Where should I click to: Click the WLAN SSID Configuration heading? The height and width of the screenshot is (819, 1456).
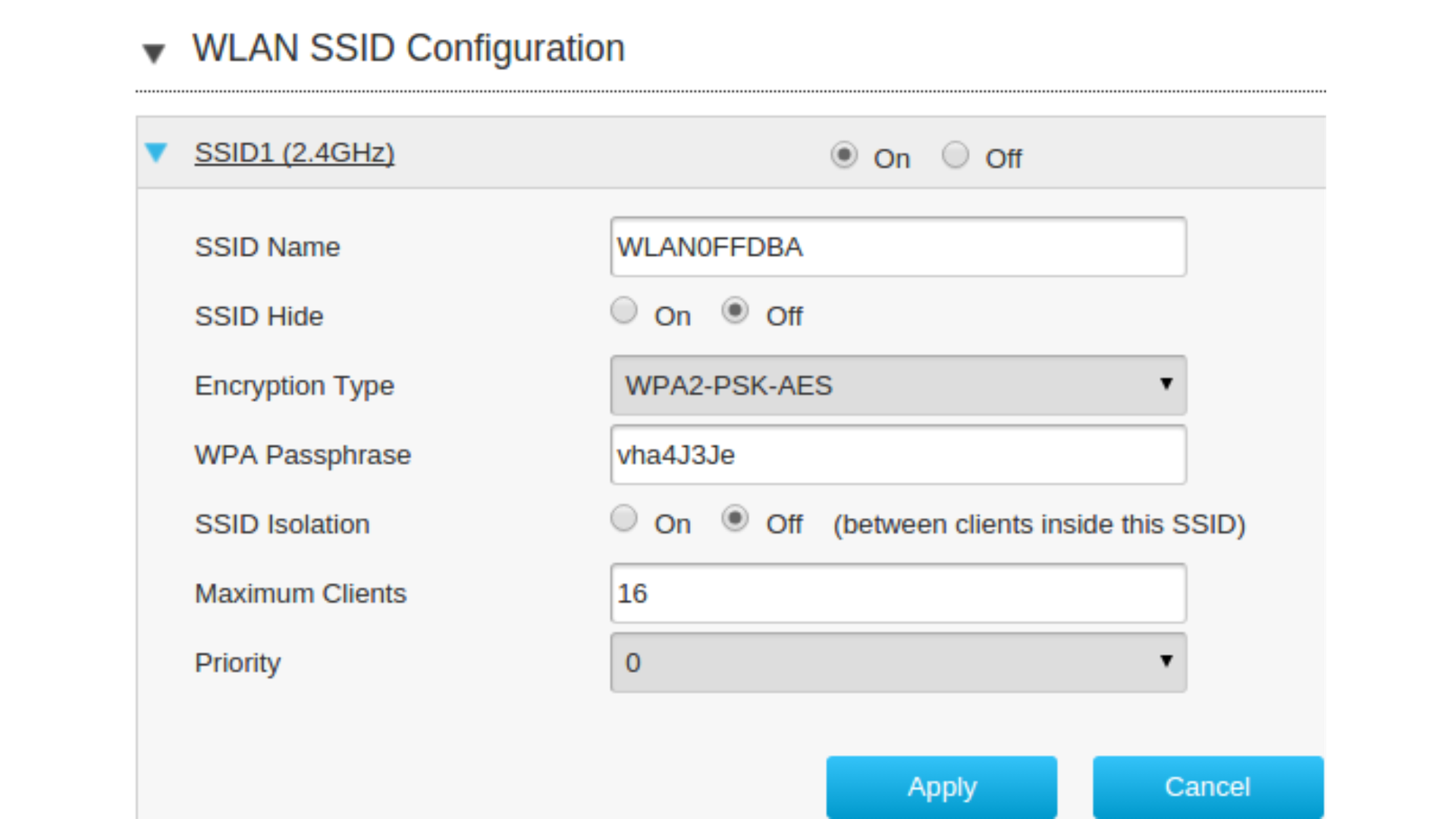pyautogui.click(x=408, y=48)
